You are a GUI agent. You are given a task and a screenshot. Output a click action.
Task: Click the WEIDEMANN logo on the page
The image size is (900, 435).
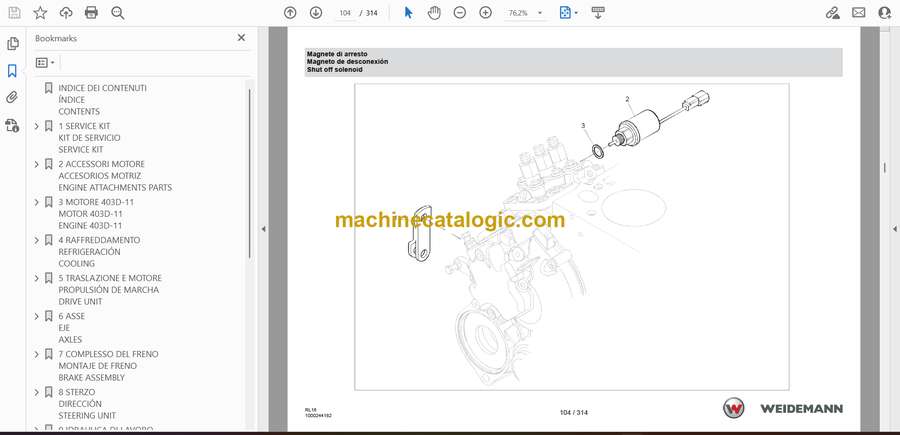pyautogui.click(x=783, y=409)
